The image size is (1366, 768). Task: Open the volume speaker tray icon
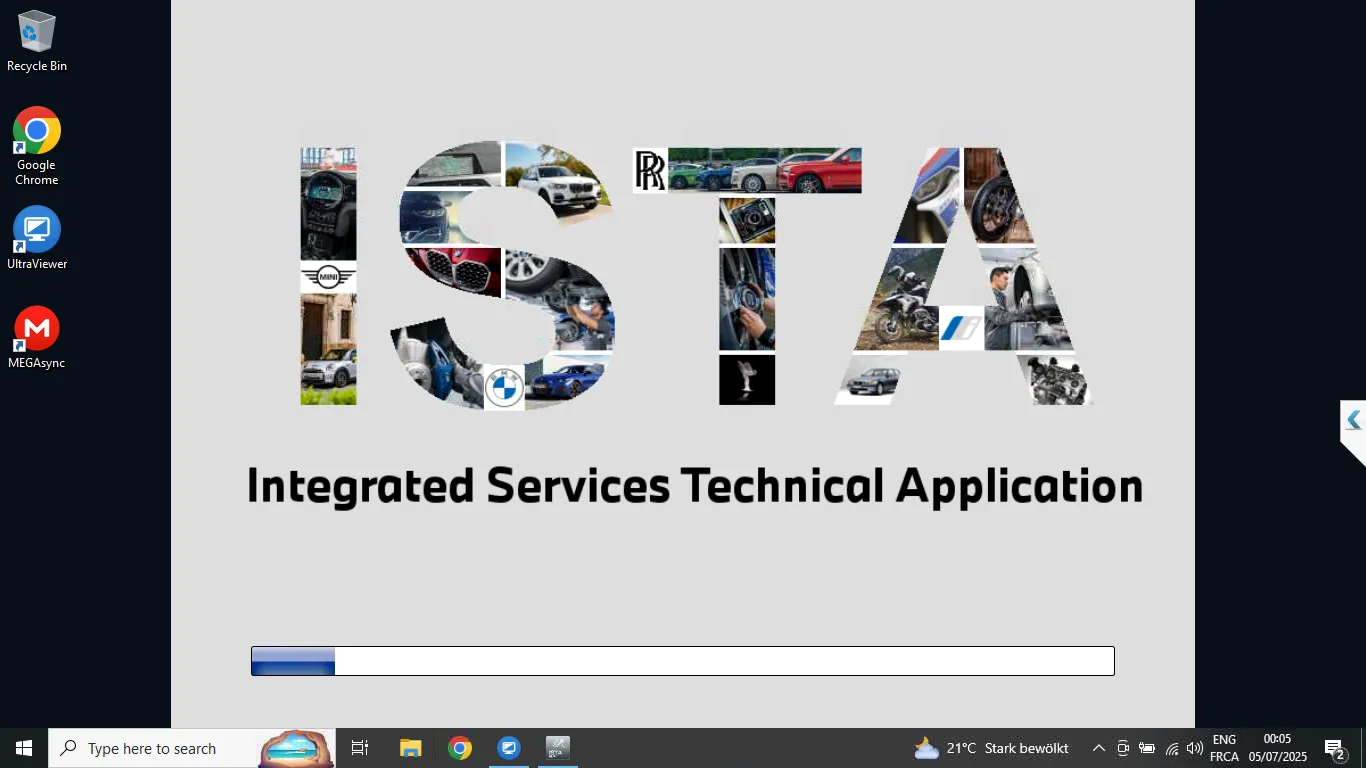[x=1195, y=748]
